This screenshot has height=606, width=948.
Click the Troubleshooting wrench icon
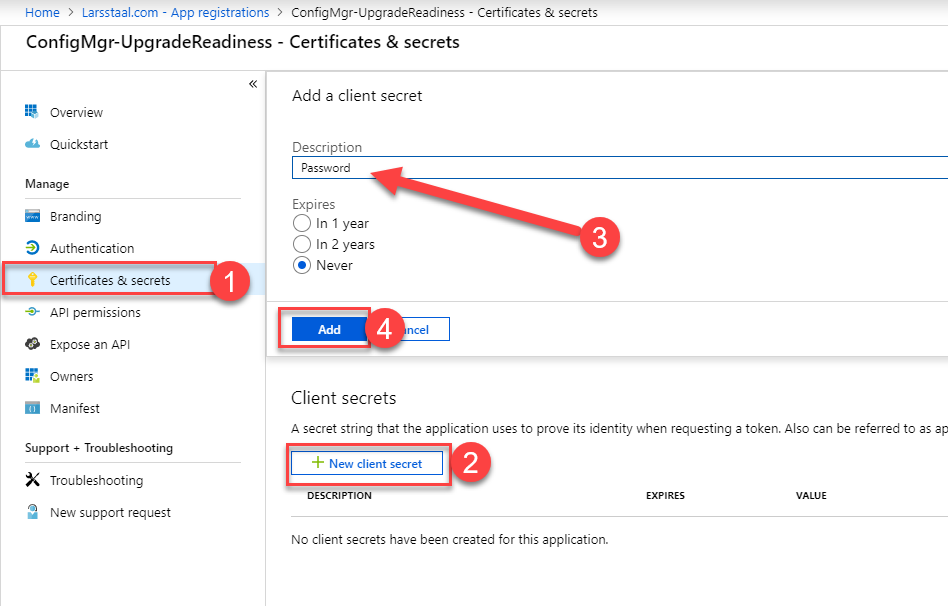(32, 480)
